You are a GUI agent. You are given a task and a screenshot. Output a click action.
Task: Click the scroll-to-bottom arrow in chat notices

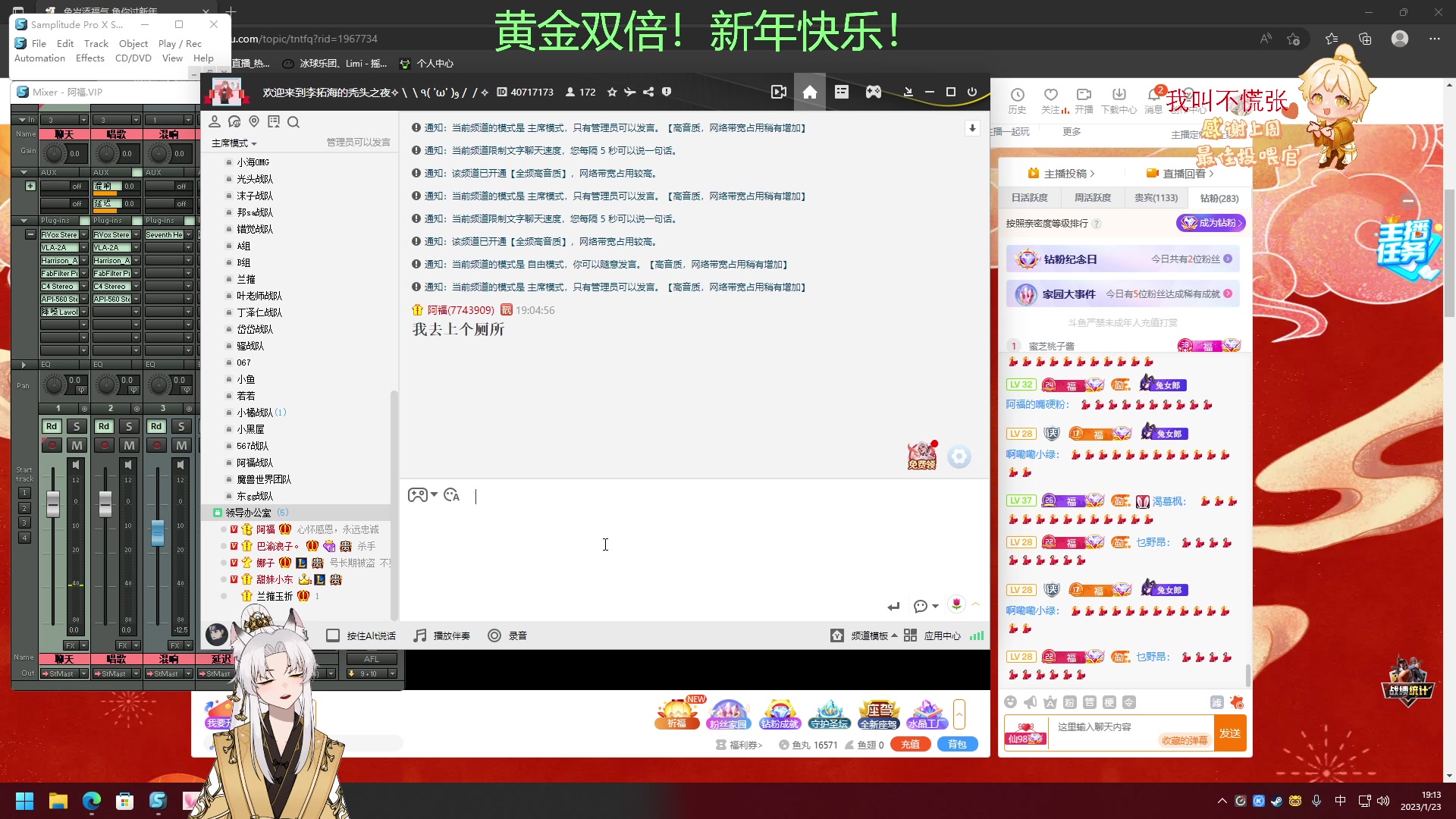[x=972, y=128]
